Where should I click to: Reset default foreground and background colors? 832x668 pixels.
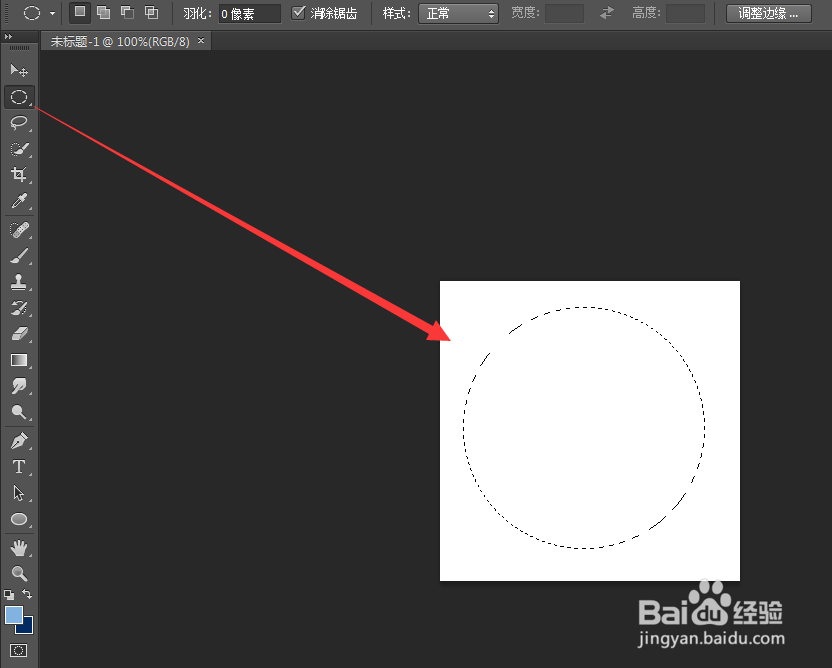point(9,594)
